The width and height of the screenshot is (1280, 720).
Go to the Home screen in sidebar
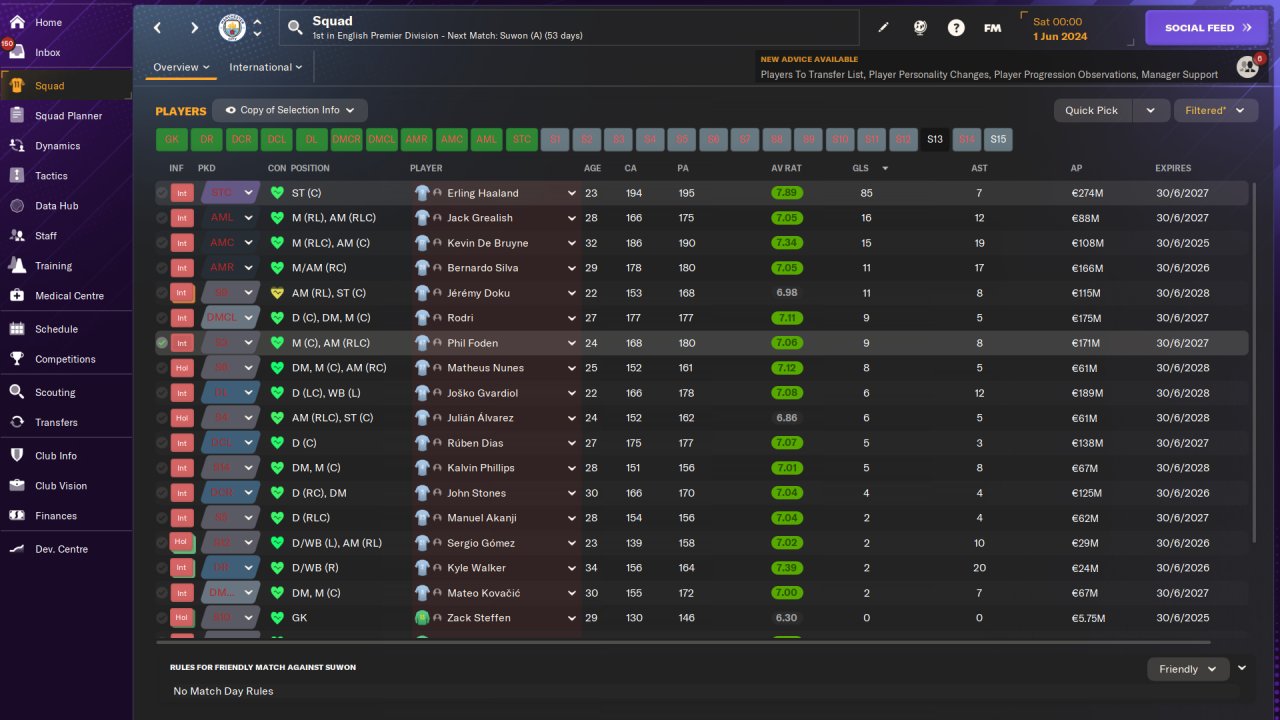(x=48, y=22)
